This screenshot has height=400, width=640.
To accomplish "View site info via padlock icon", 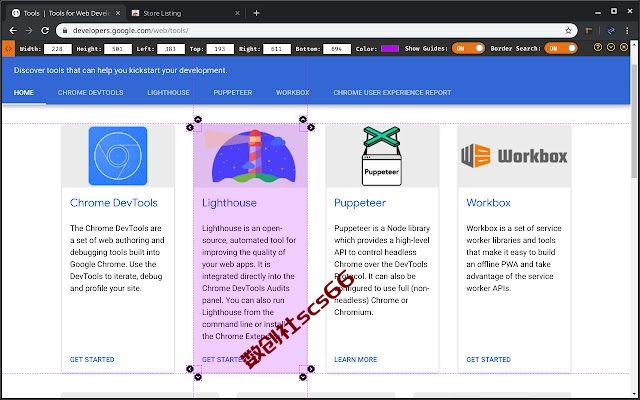I will (64, 31).
